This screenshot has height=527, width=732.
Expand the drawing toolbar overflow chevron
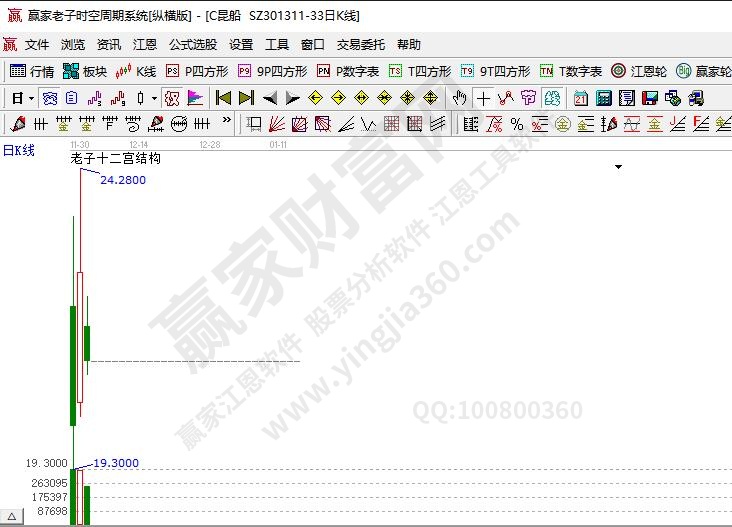[x=226, y=122]
